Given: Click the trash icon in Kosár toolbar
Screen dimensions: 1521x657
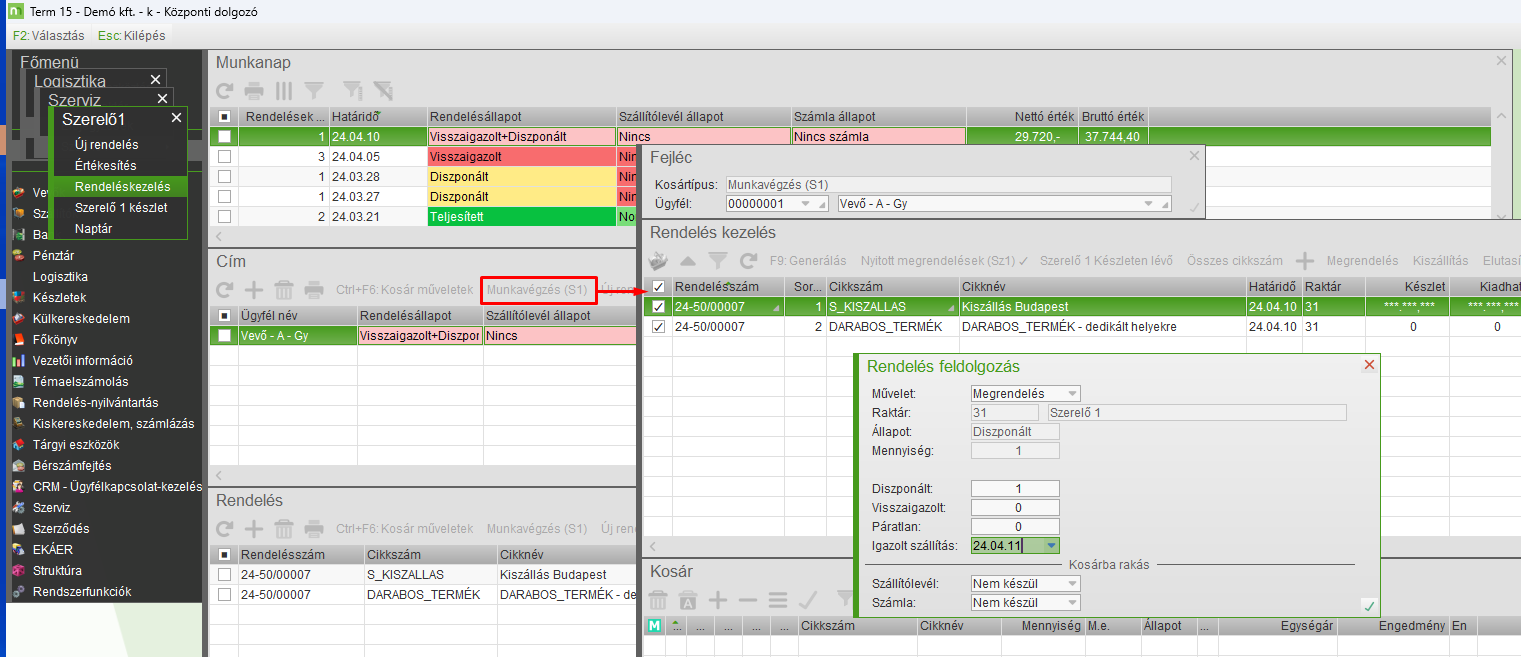Looking at the screenshot, I should coord(658,600).
